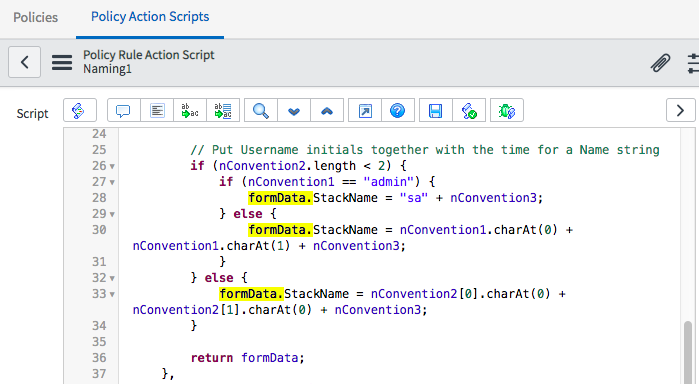Format code with the align lines icon
Screen dimensions: 699x386
157,111
